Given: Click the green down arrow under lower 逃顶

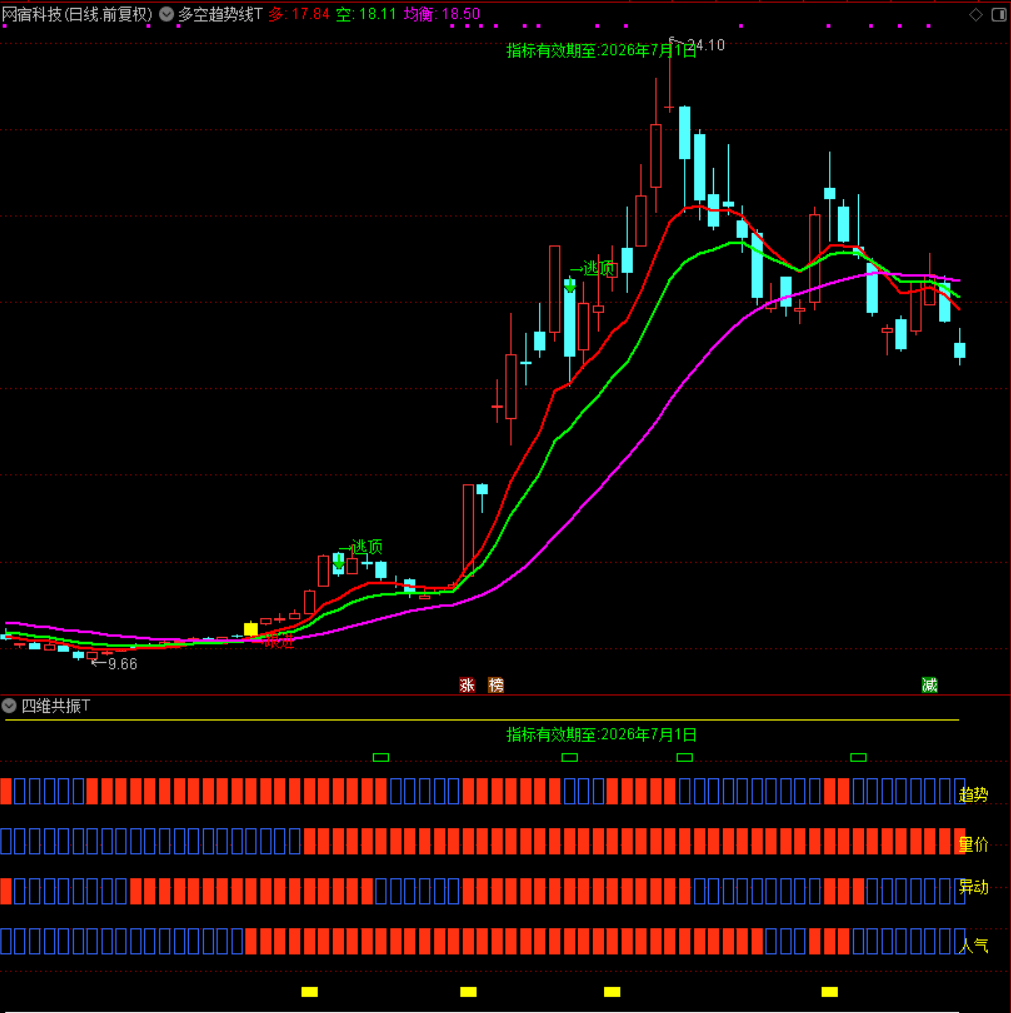Looking at the screenshot, I should pos(339,563).
